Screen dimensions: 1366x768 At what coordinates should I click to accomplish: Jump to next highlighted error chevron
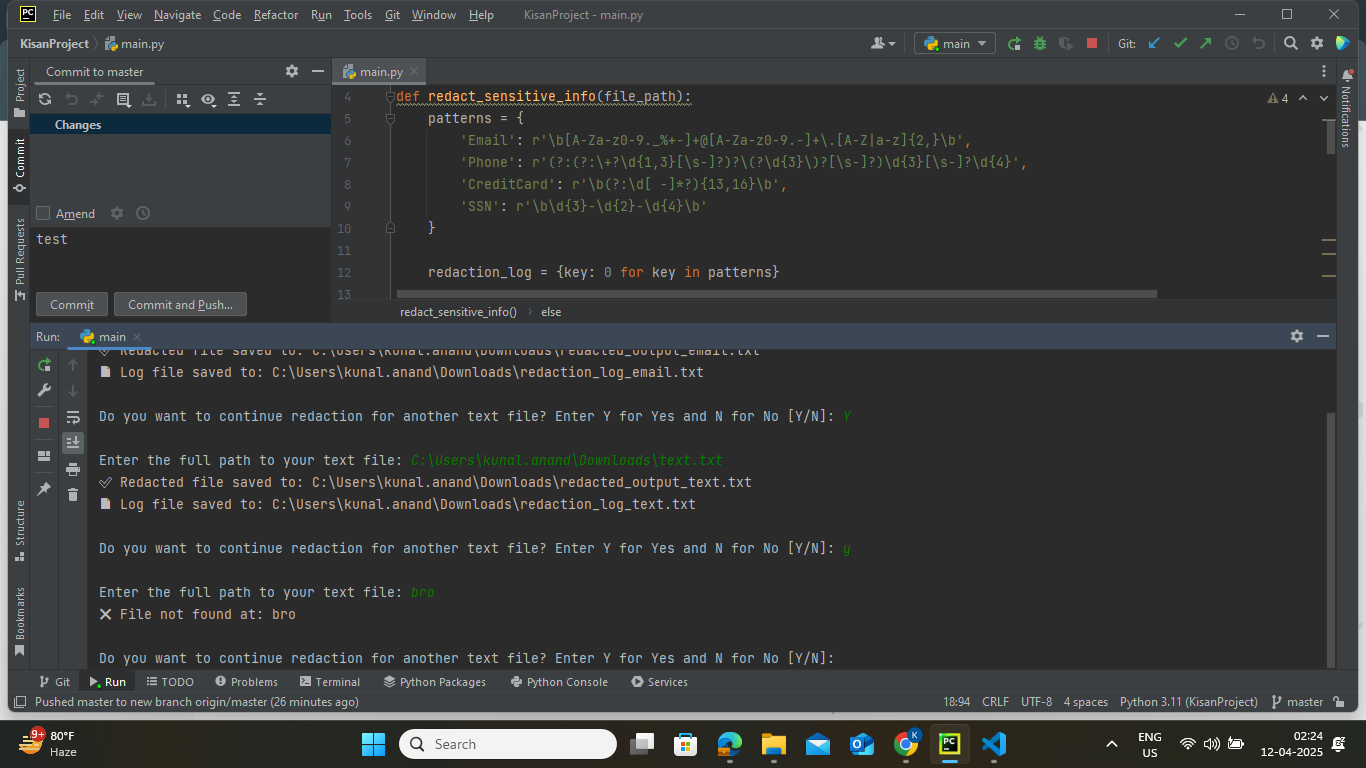point(1323,98)
